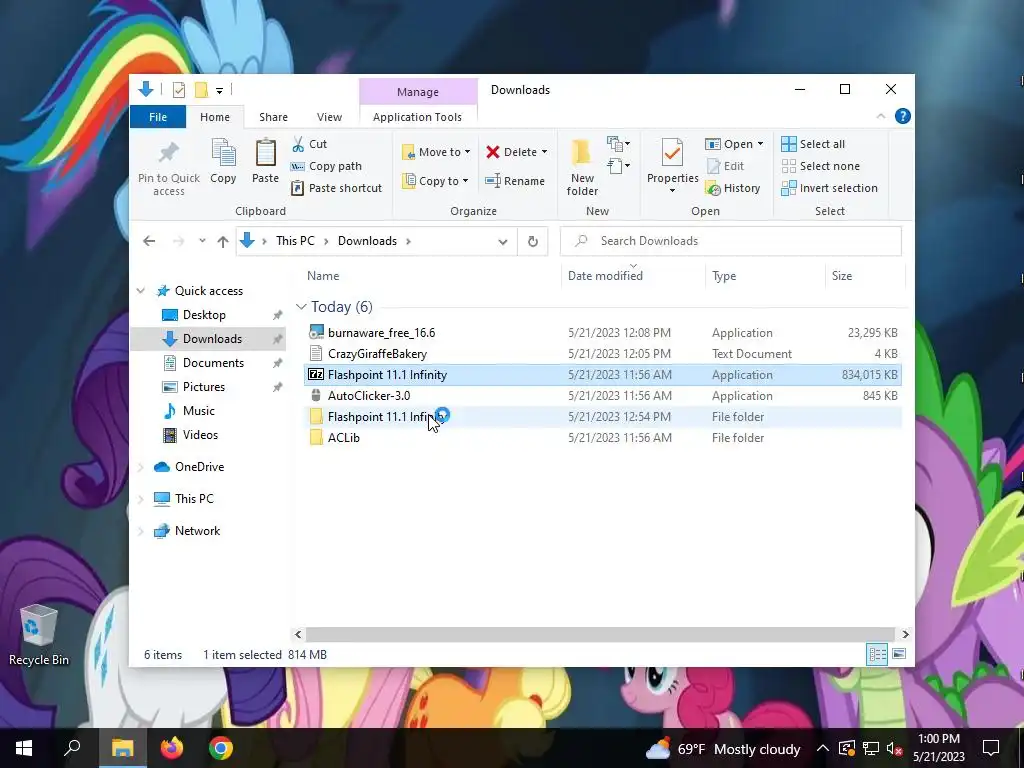Open Firefox from the taskbar
Viewport: 1024px width, 768px height.
[172, 748]
